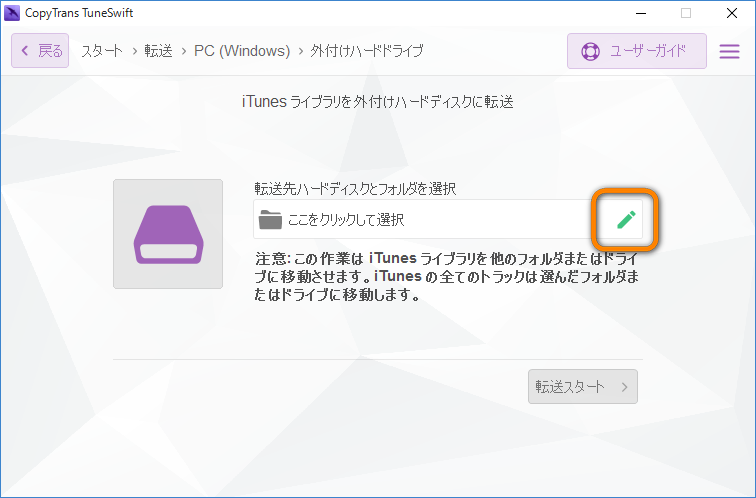The height and width of the screenshot is (498, 756).
Task: Close the CopyTrans TuneSwift window
Action: (x=731, y=13)
